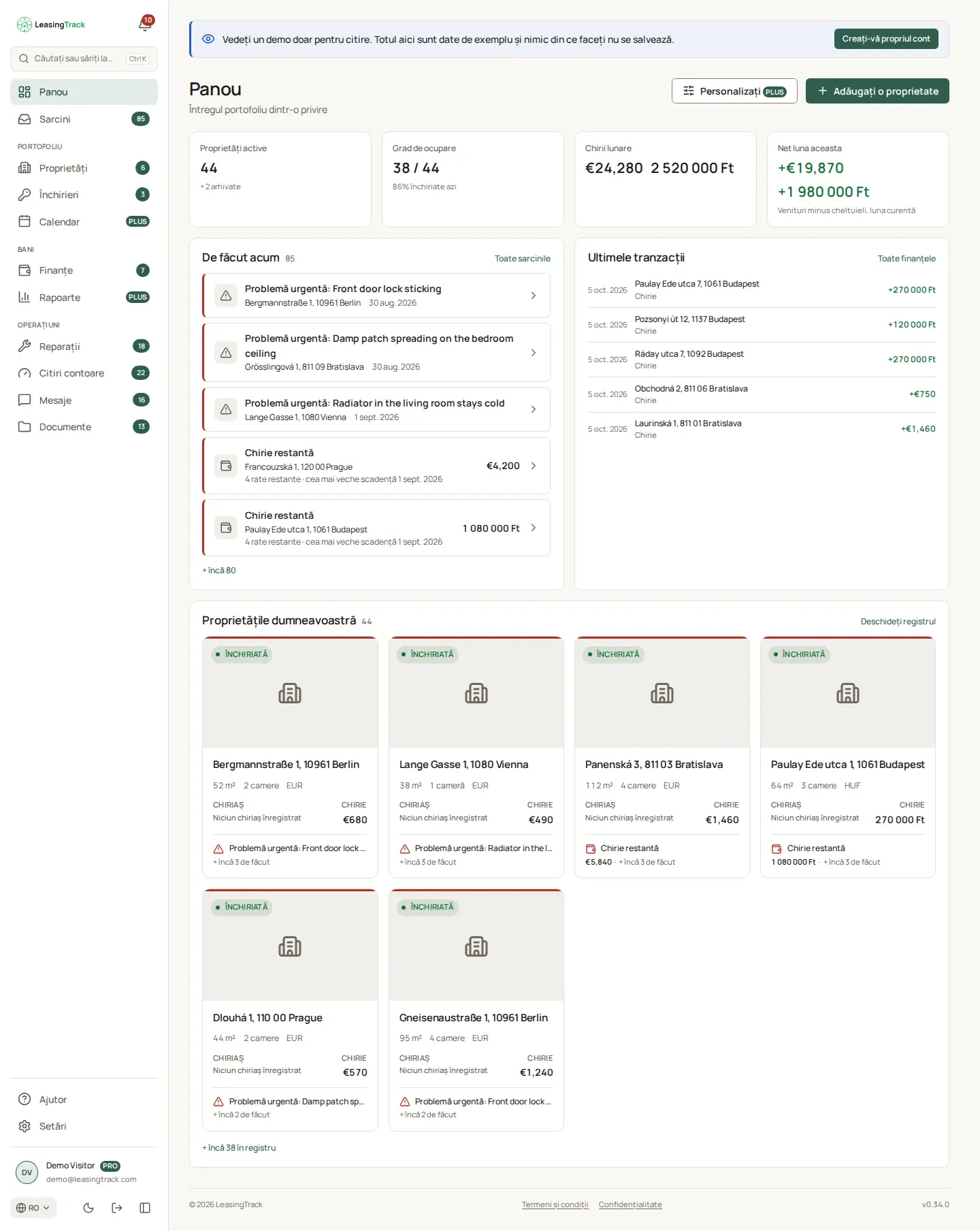Collapse sidebar using the panel icon

coord(145,1208)
